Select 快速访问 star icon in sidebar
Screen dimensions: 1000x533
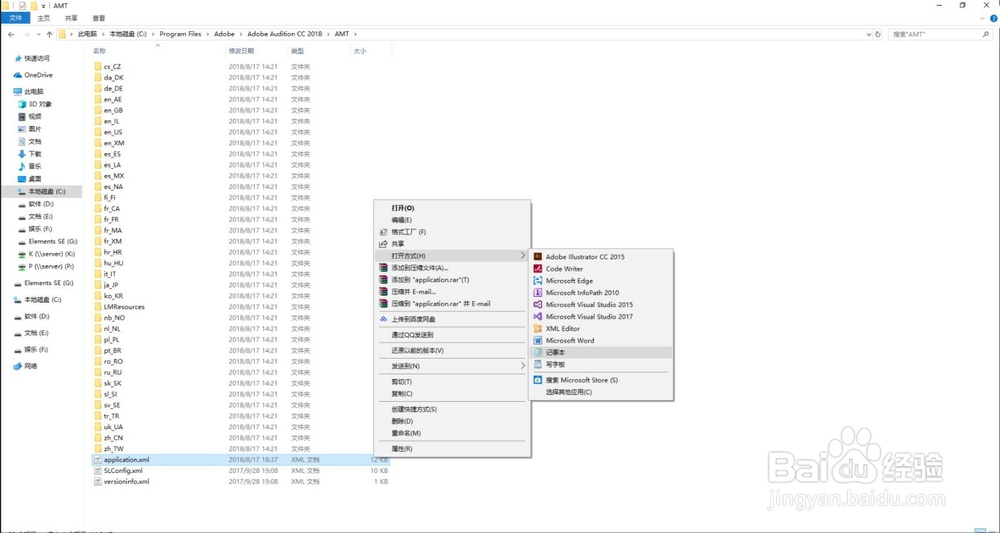(x=18, y=59)
